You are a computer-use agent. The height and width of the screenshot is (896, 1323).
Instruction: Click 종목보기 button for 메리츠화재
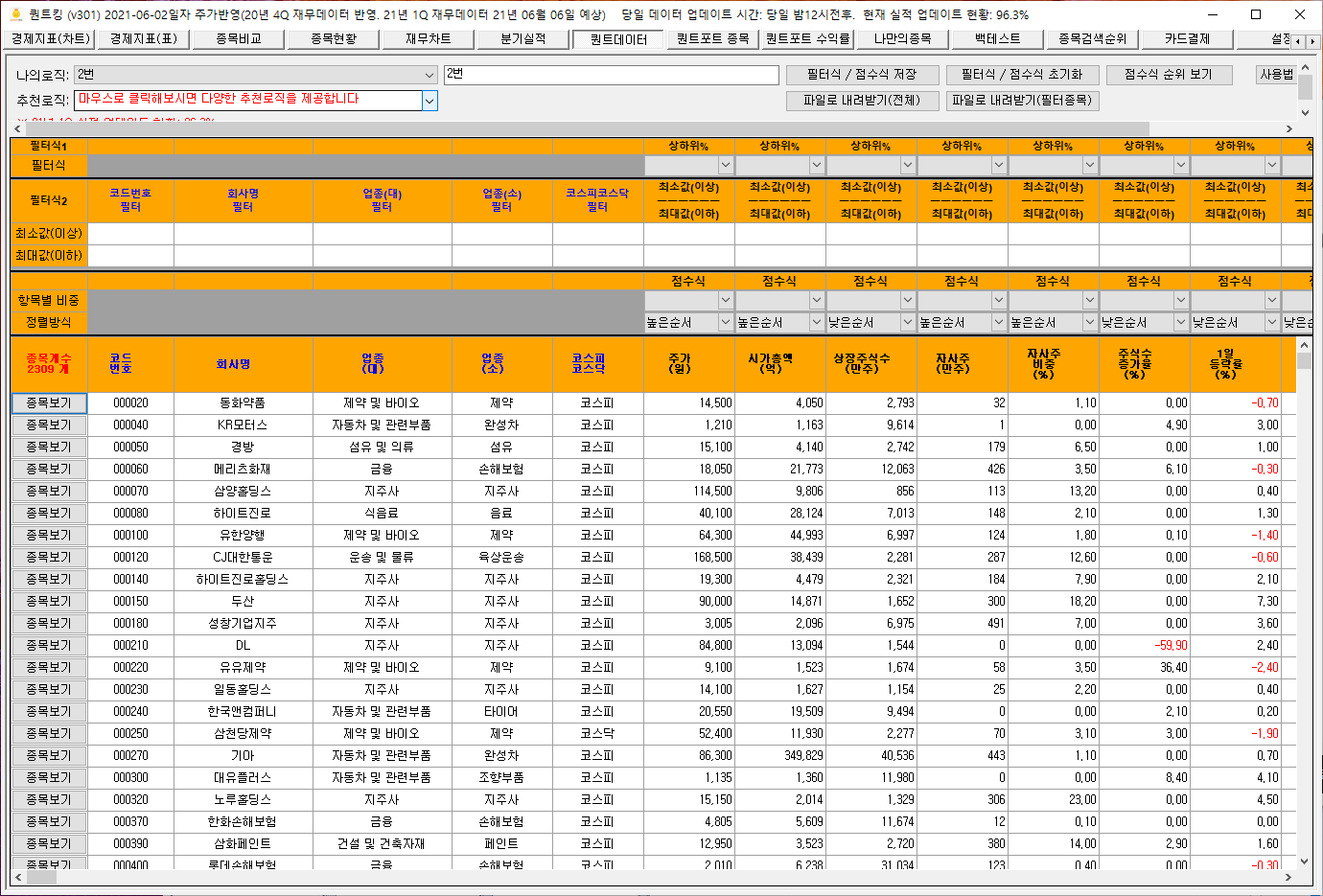49,470
